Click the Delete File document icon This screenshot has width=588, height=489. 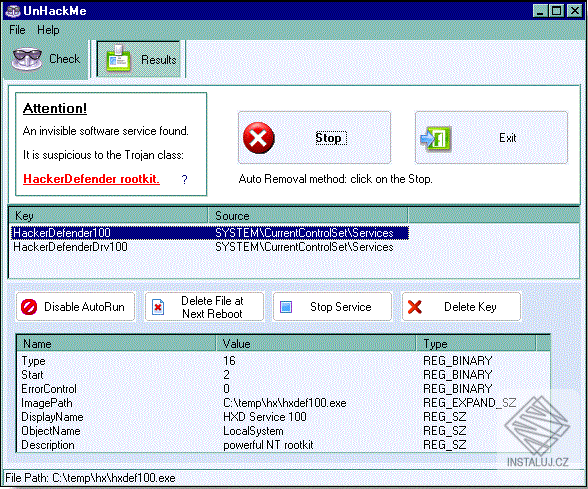(158, 307)
